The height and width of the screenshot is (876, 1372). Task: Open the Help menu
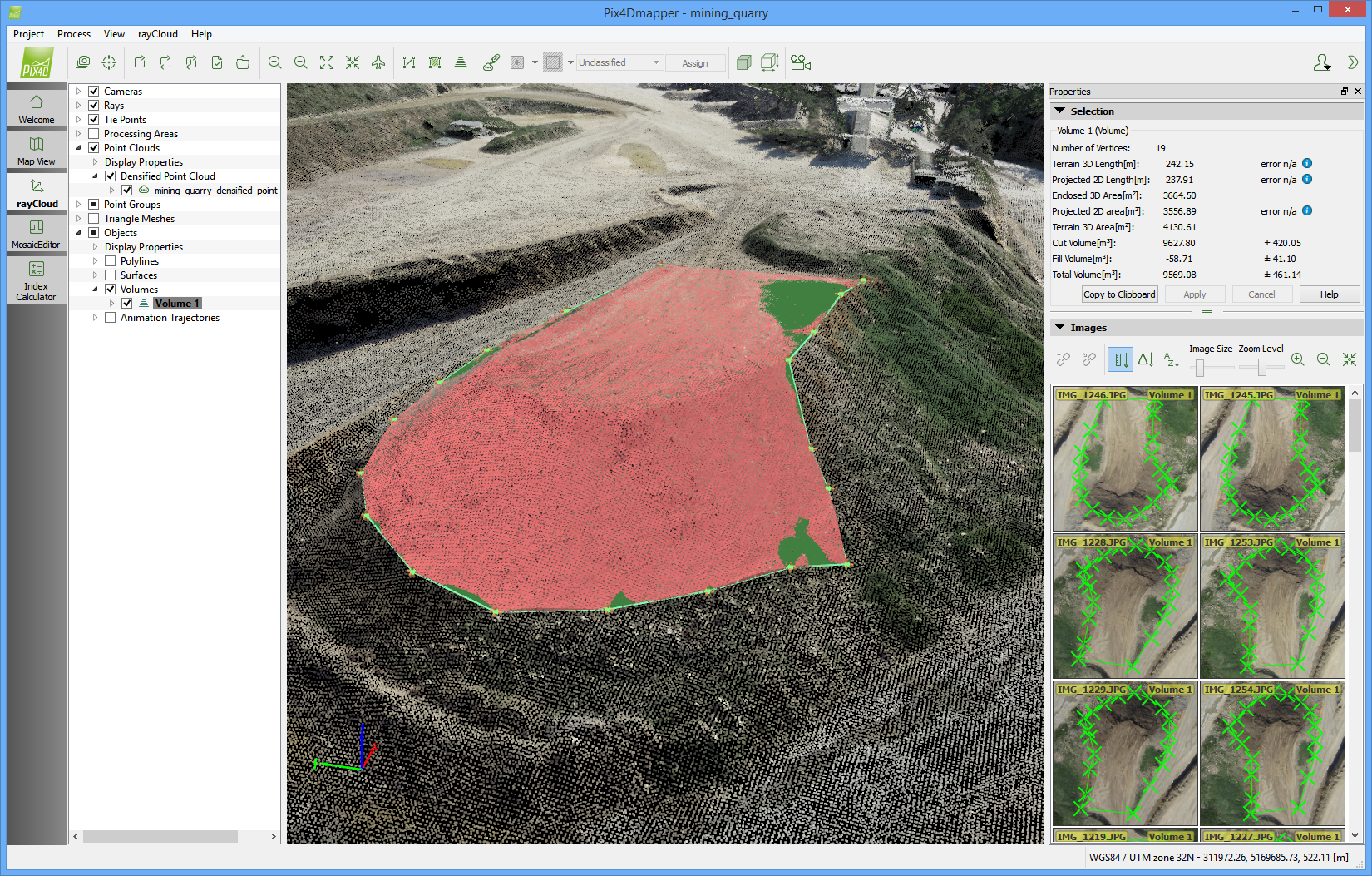pyautogui.click(x=201, y=34)
